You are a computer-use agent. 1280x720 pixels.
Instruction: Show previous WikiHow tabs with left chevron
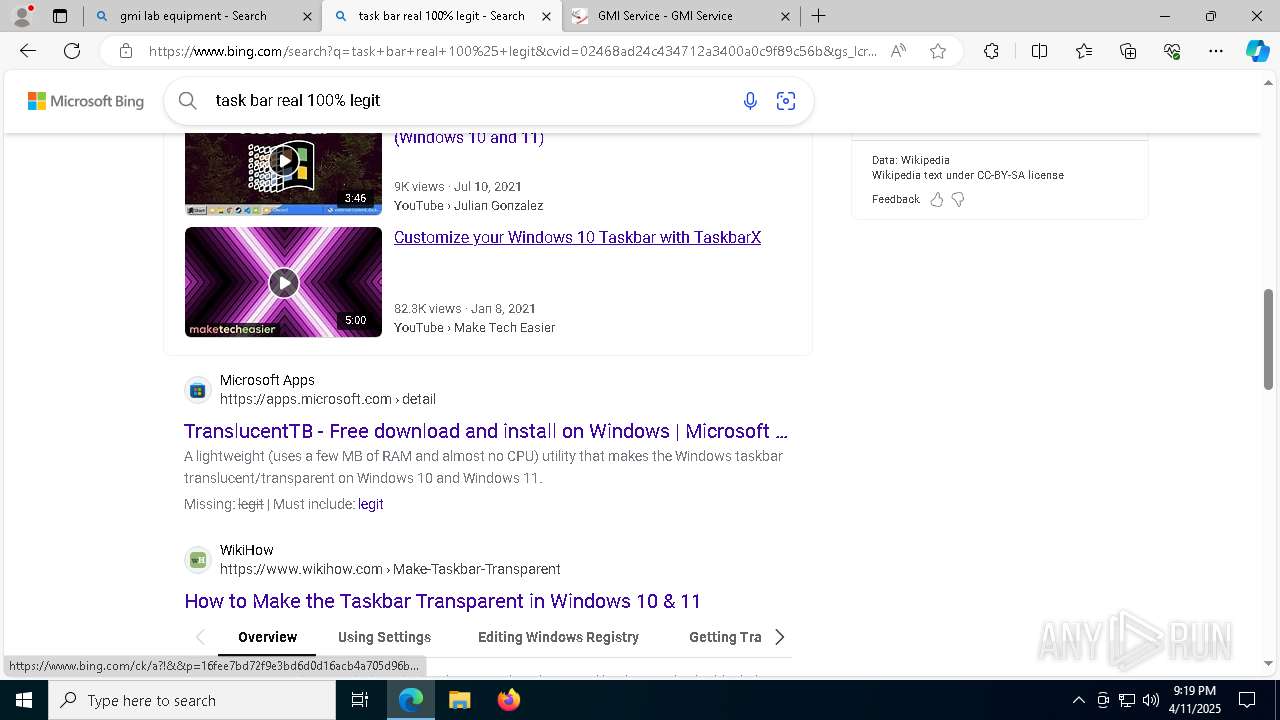(x=200, y=637)
